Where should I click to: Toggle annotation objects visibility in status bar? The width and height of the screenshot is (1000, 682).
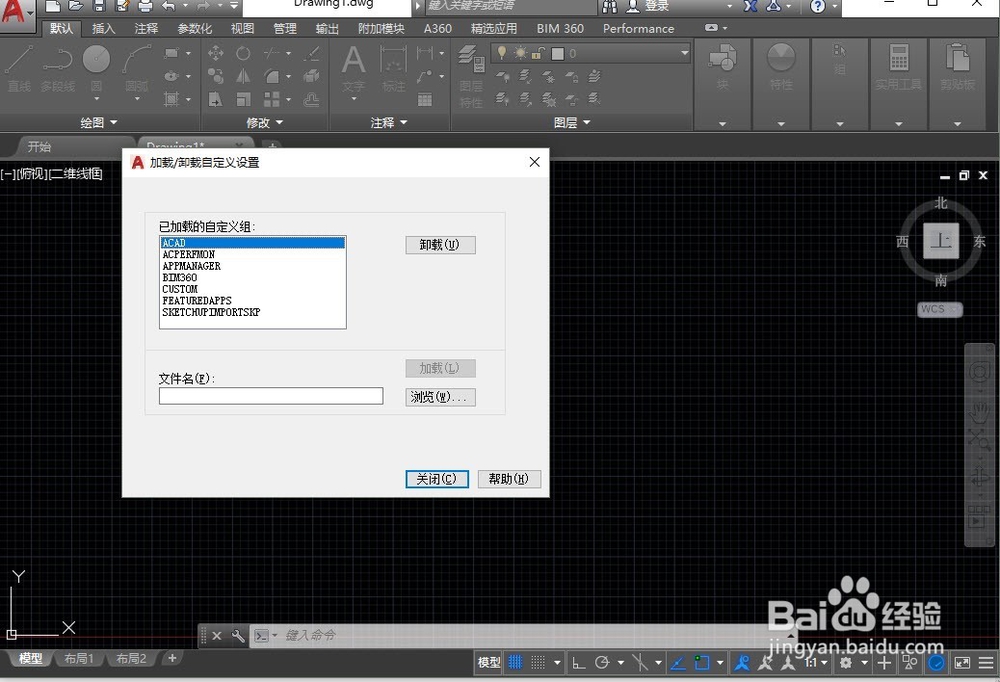(x=742, y=663)
